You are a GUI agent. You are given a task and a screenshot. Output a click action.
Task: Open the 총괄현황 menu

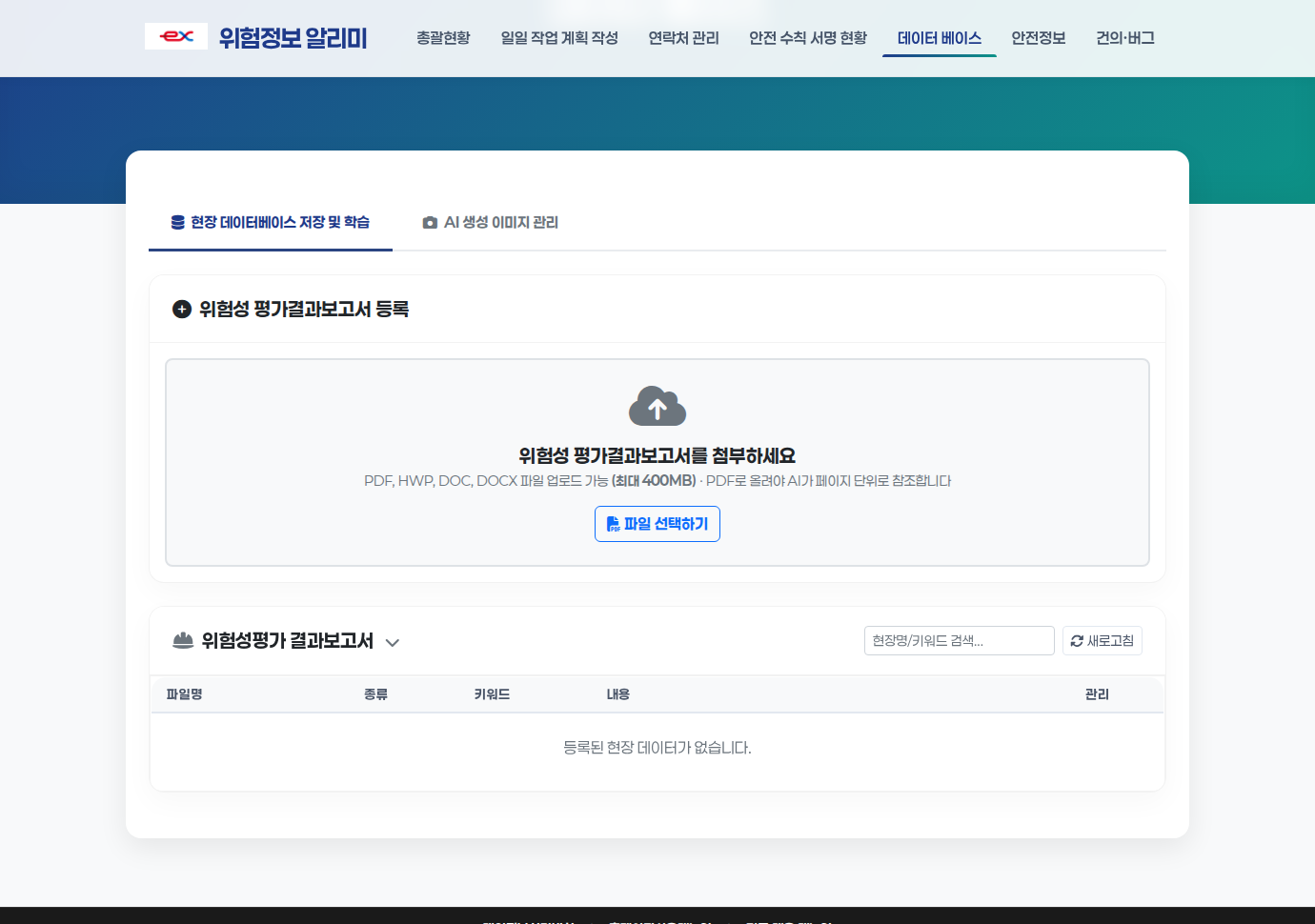click(x=443, y=38)
